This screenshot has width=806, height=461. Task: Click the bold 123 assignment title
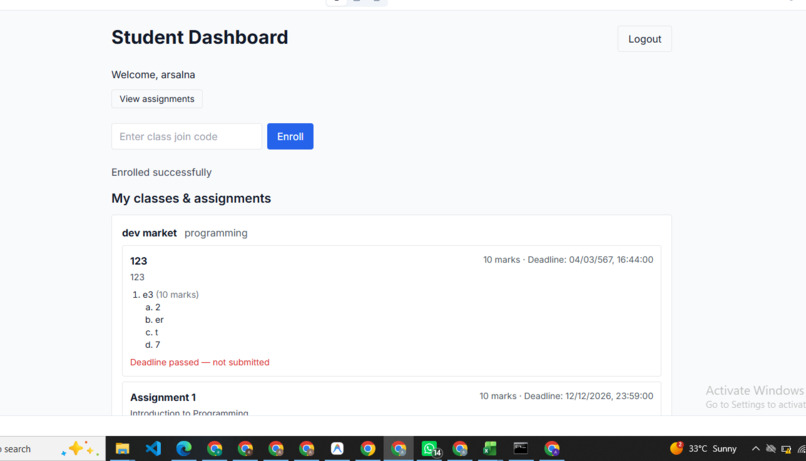138,261
